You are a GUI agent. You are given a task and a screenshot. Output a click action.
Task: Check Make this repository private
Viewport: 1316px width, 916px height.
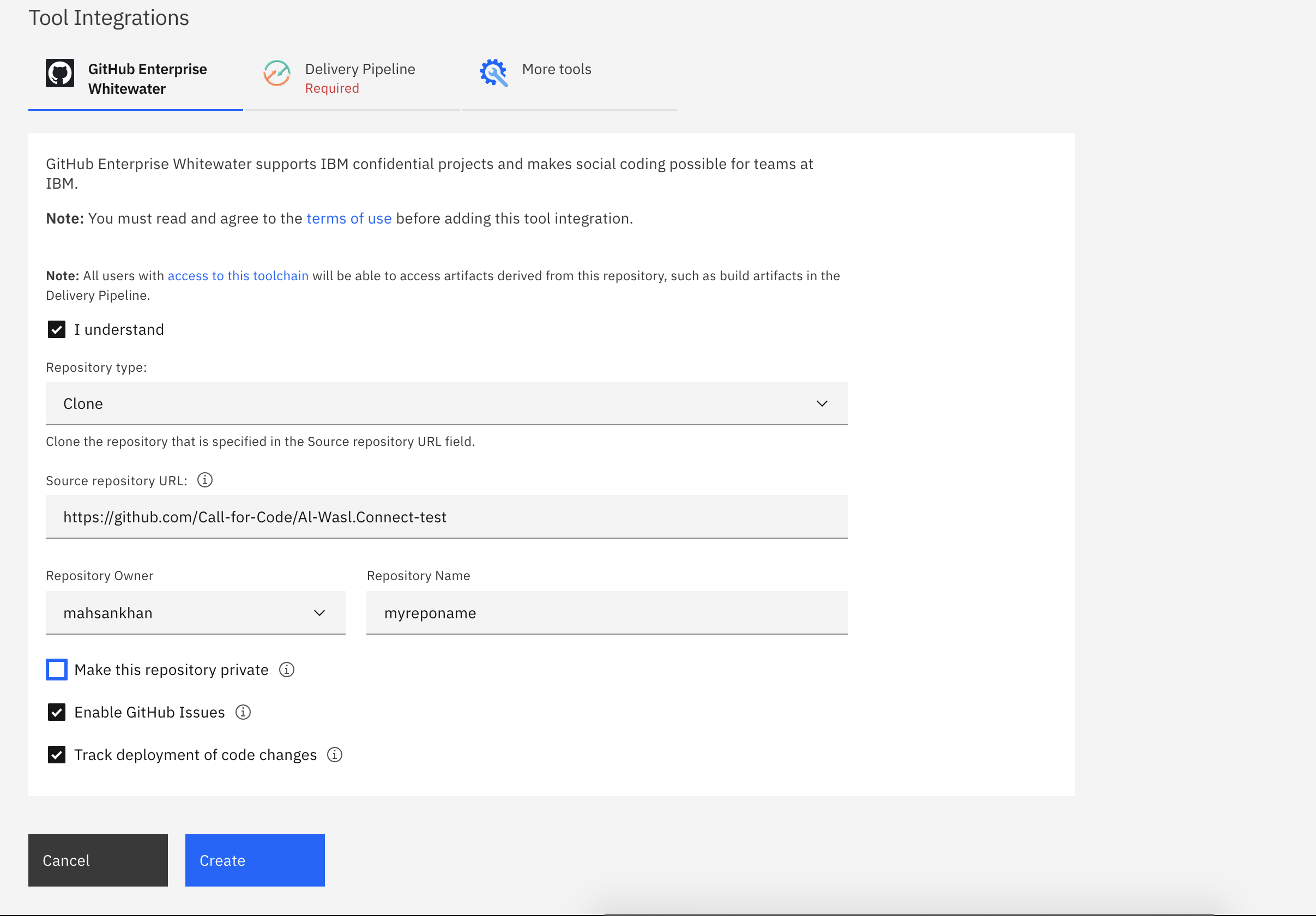[x=56, y=670]
